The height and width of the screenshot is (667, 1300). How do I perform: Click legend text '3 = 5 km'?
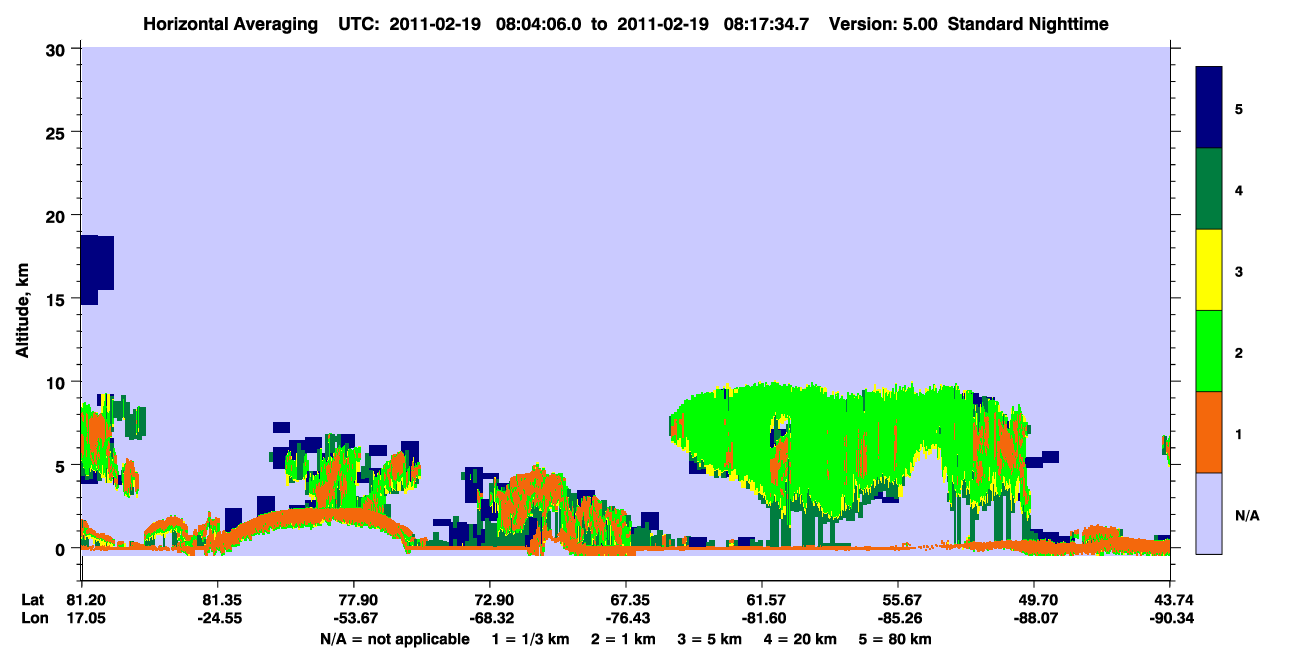710,639
